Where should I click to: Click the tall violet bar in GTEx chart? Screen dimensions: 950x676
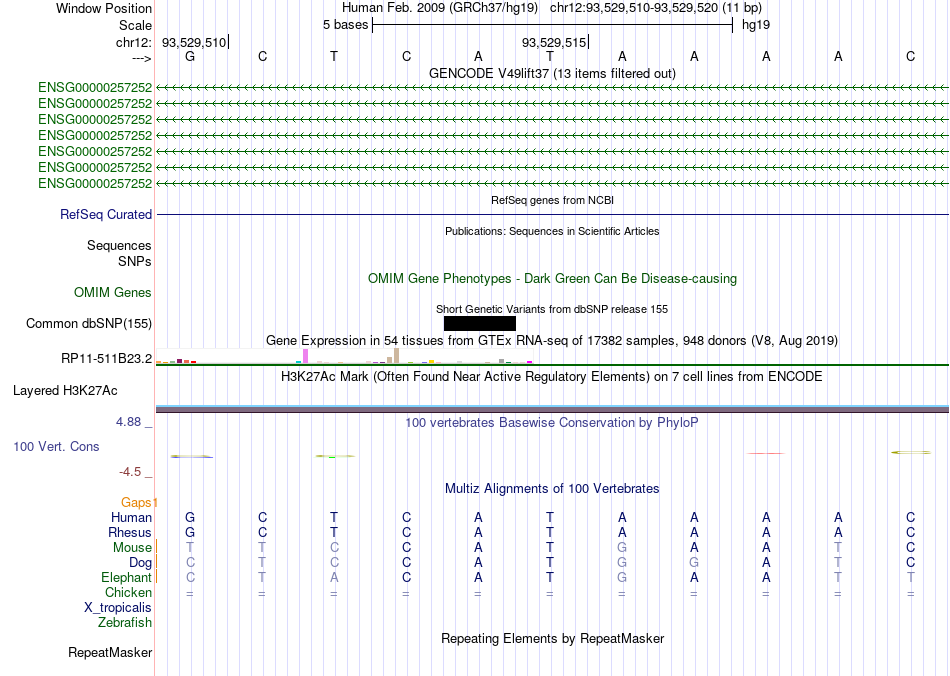pos(305,356)
